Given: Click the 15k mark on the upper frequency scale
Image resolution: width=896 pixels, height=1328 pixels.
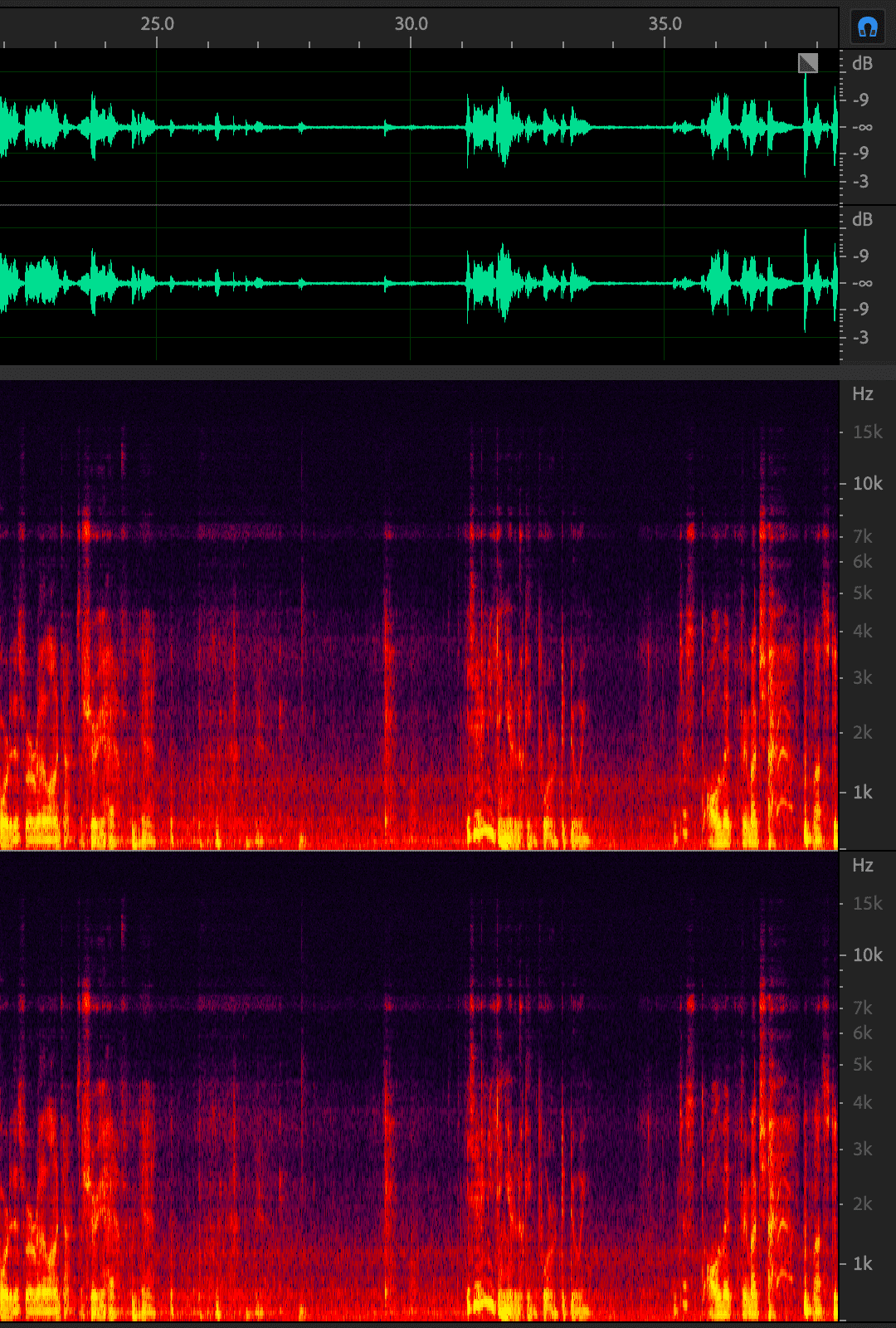Looking at the screenshot, I should (x=867, y=432).
